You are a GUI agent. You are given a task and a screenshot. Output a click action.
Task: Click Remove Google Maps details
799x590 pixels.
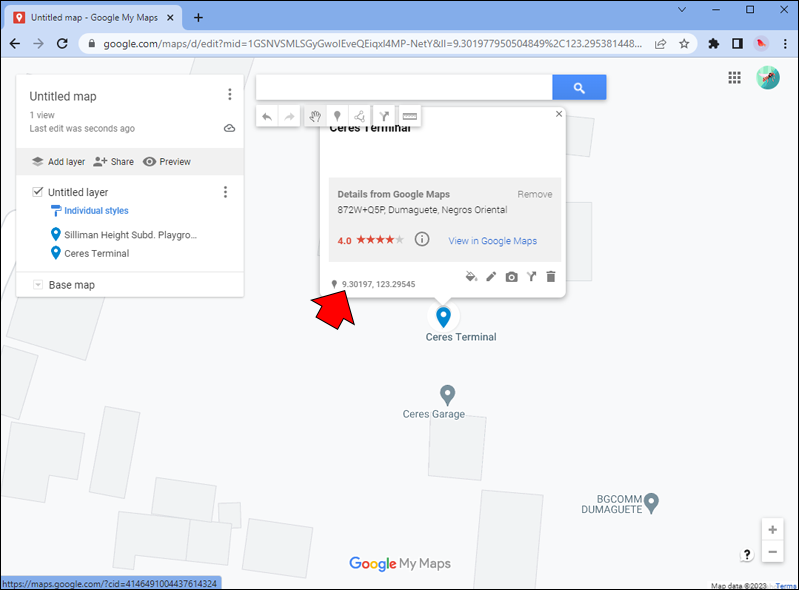click(535, 194)
